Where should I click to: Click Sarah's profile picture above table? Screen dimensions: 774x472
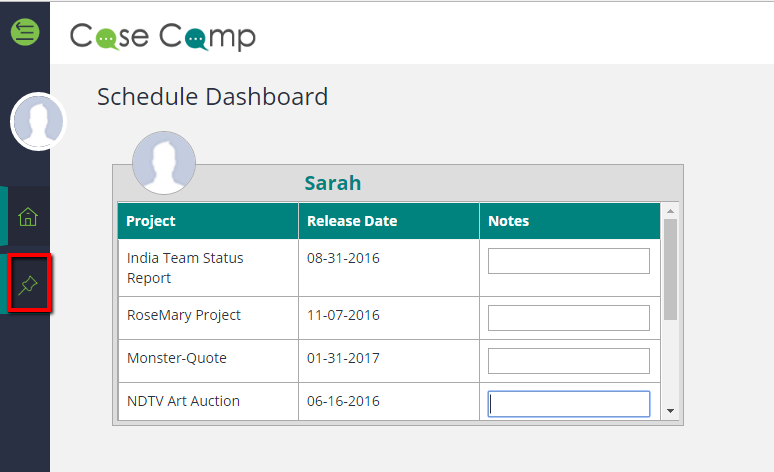tap(164, 163)
